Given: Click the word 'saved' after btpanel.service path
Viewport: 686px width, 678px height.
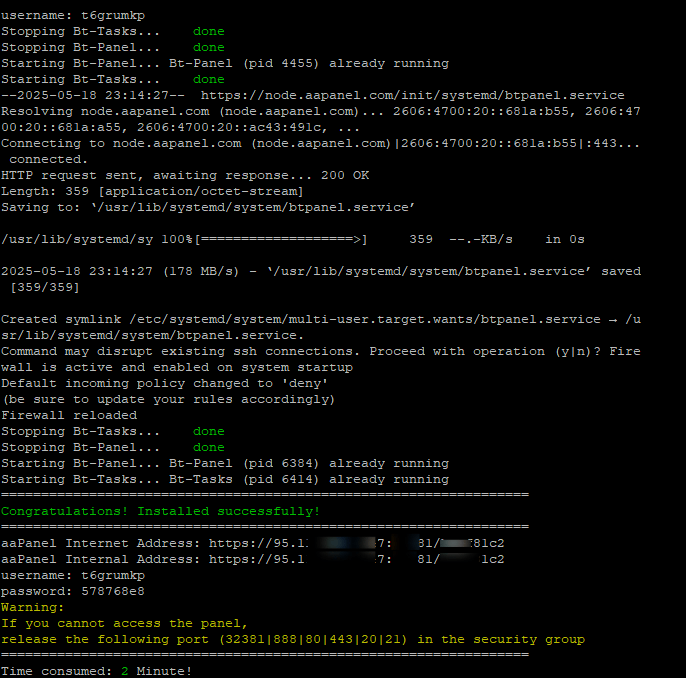Looking at the screenshot, I should click(x=621, y=271).
